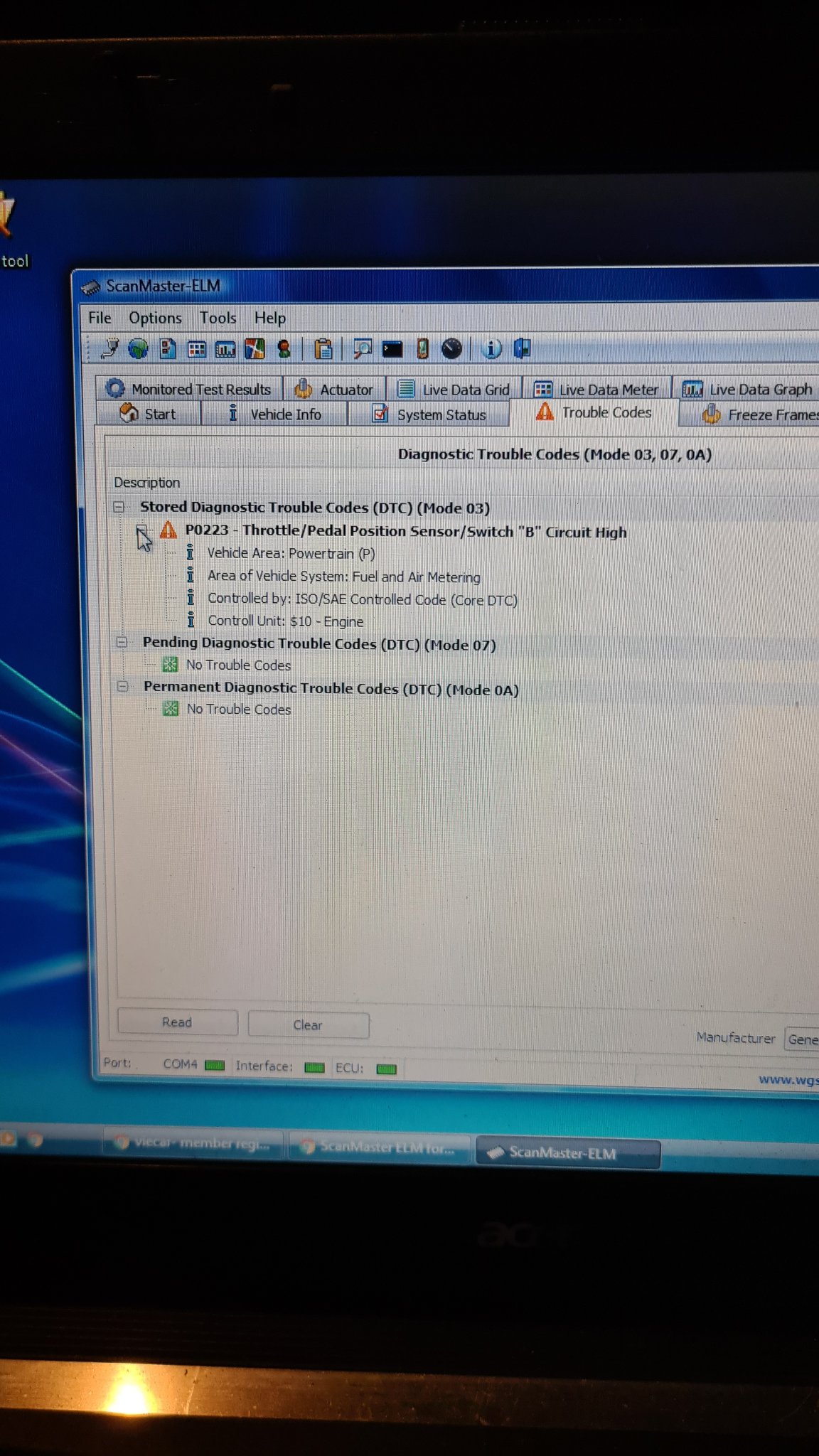Image resolution: width=819 pixels, height=1456 pixels.
Task: Click the bar graph toolbar icon
Action: tap(225, 349)
